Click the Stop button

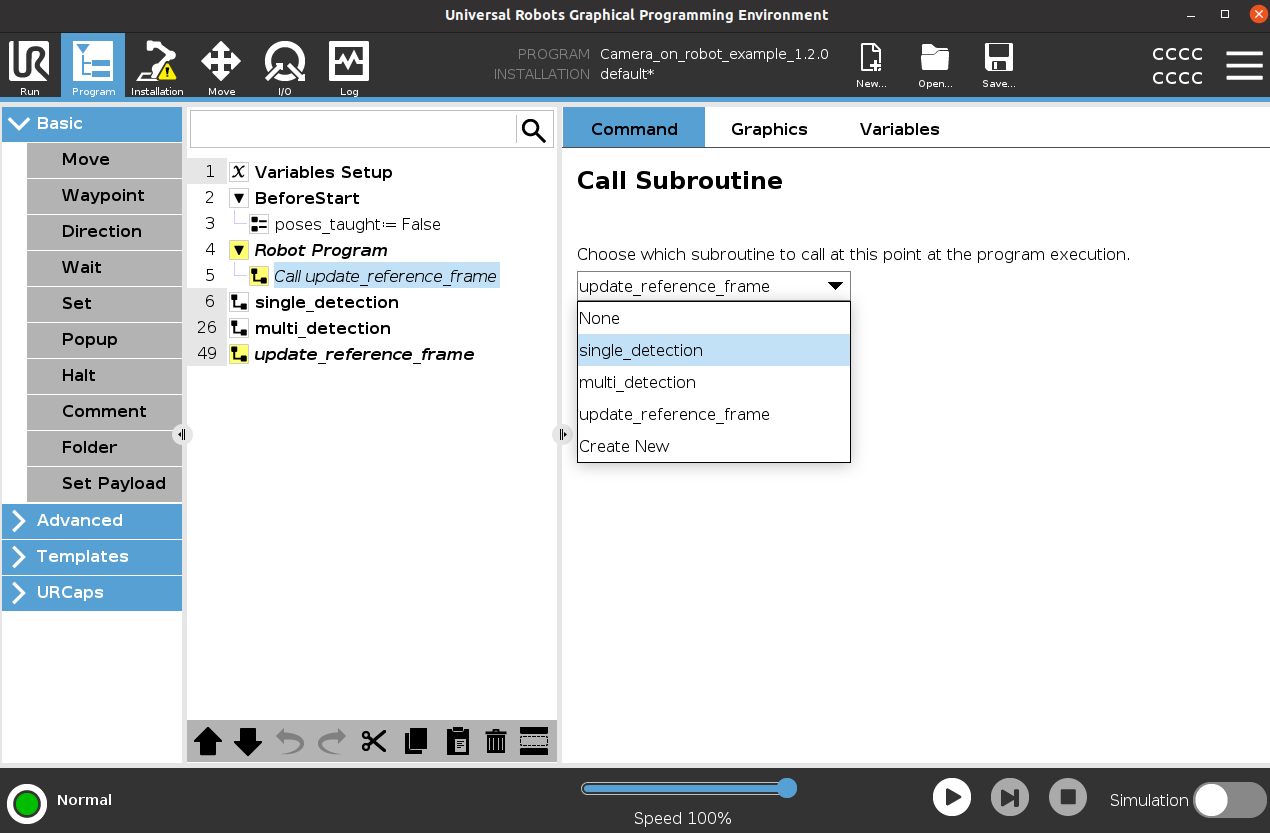[x=1068, y=797]
